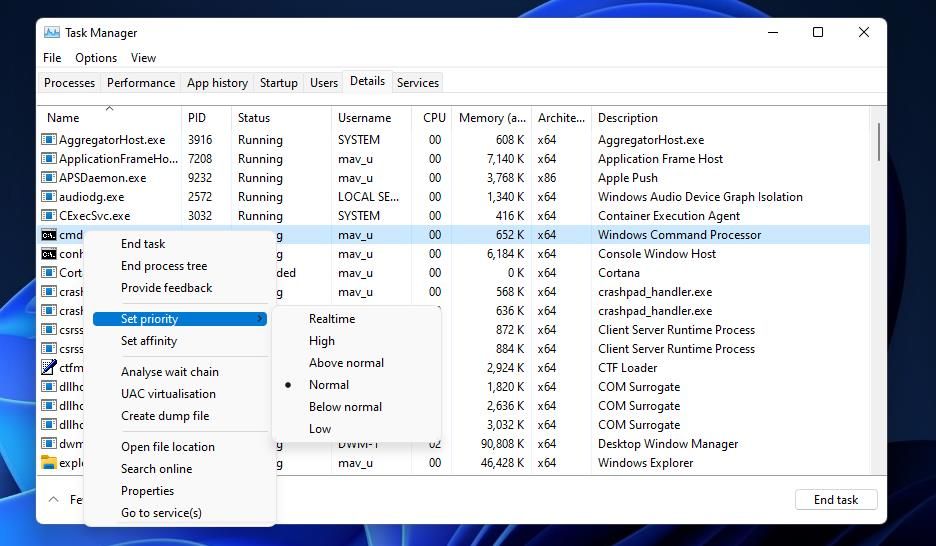The height and width of the screenshot is (546, 936).
Task: Sort by the Name column header
Action: tap(63, 118)
